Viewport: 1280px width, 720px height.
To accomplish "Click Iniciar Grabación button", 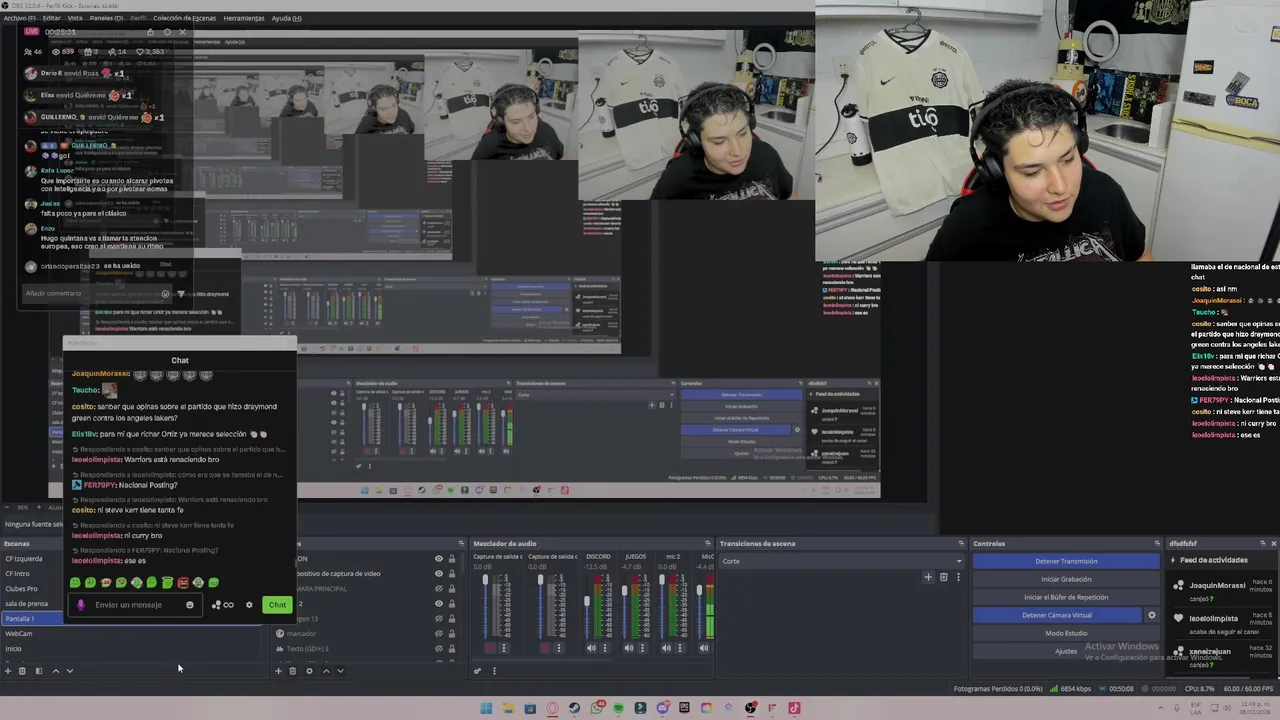I will (1066, 579).
